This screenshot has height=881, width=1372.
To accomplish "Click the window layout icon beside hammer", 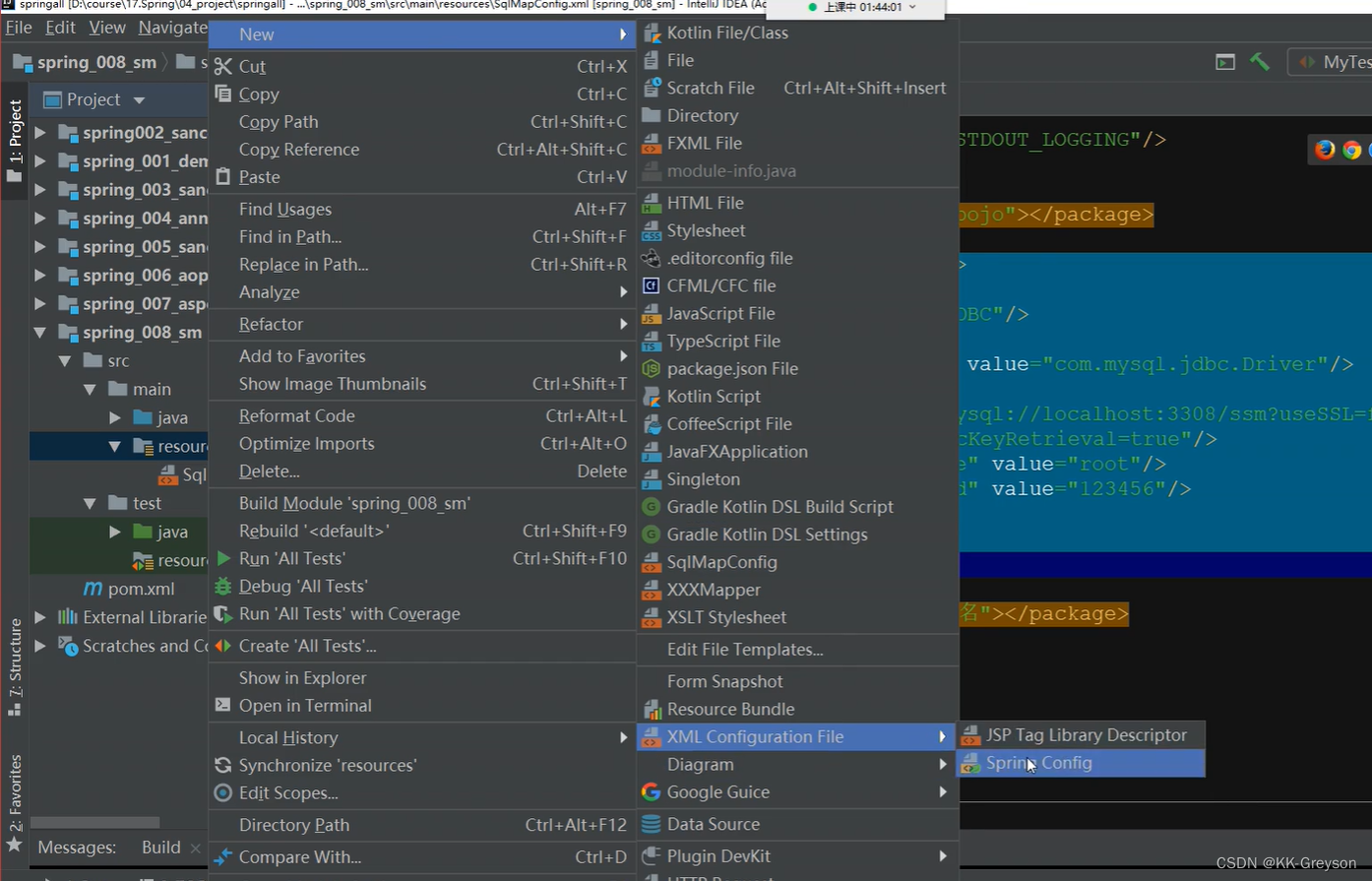I will click(x=1225, y=62).
